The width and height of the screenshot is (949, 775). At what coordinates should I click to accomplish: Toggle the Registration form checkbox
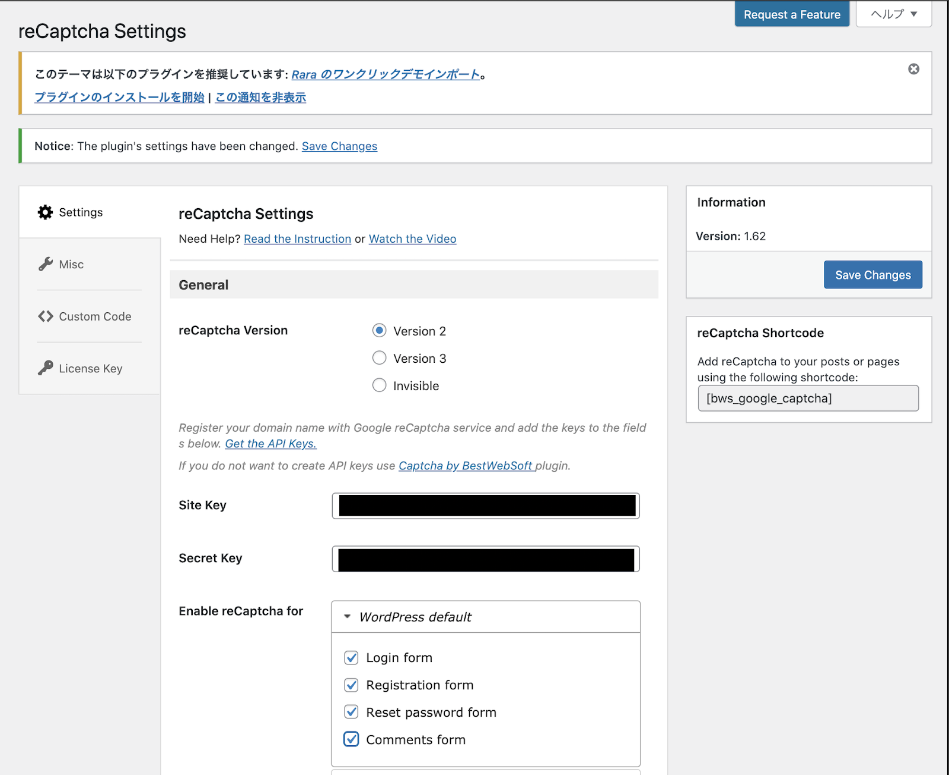pyautogui.click(x=351, y=684)
